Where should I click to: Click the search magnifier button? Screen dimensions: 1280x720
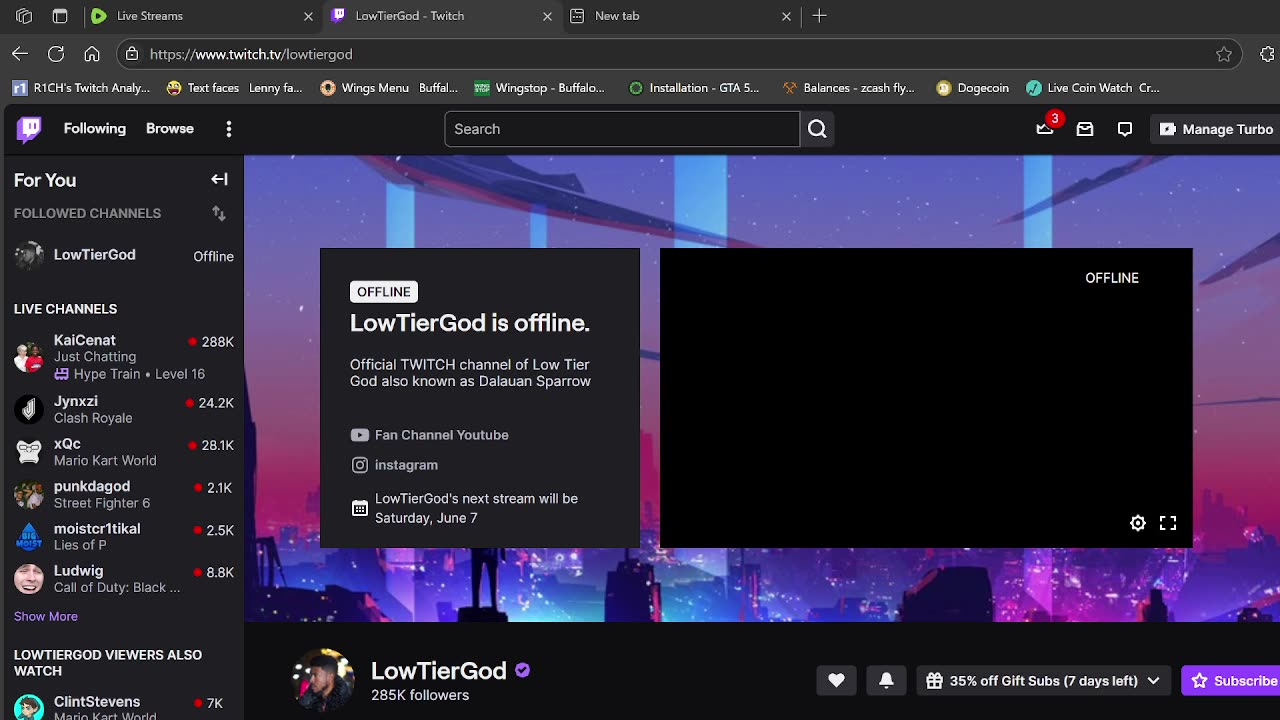click(x=817, y=129)
